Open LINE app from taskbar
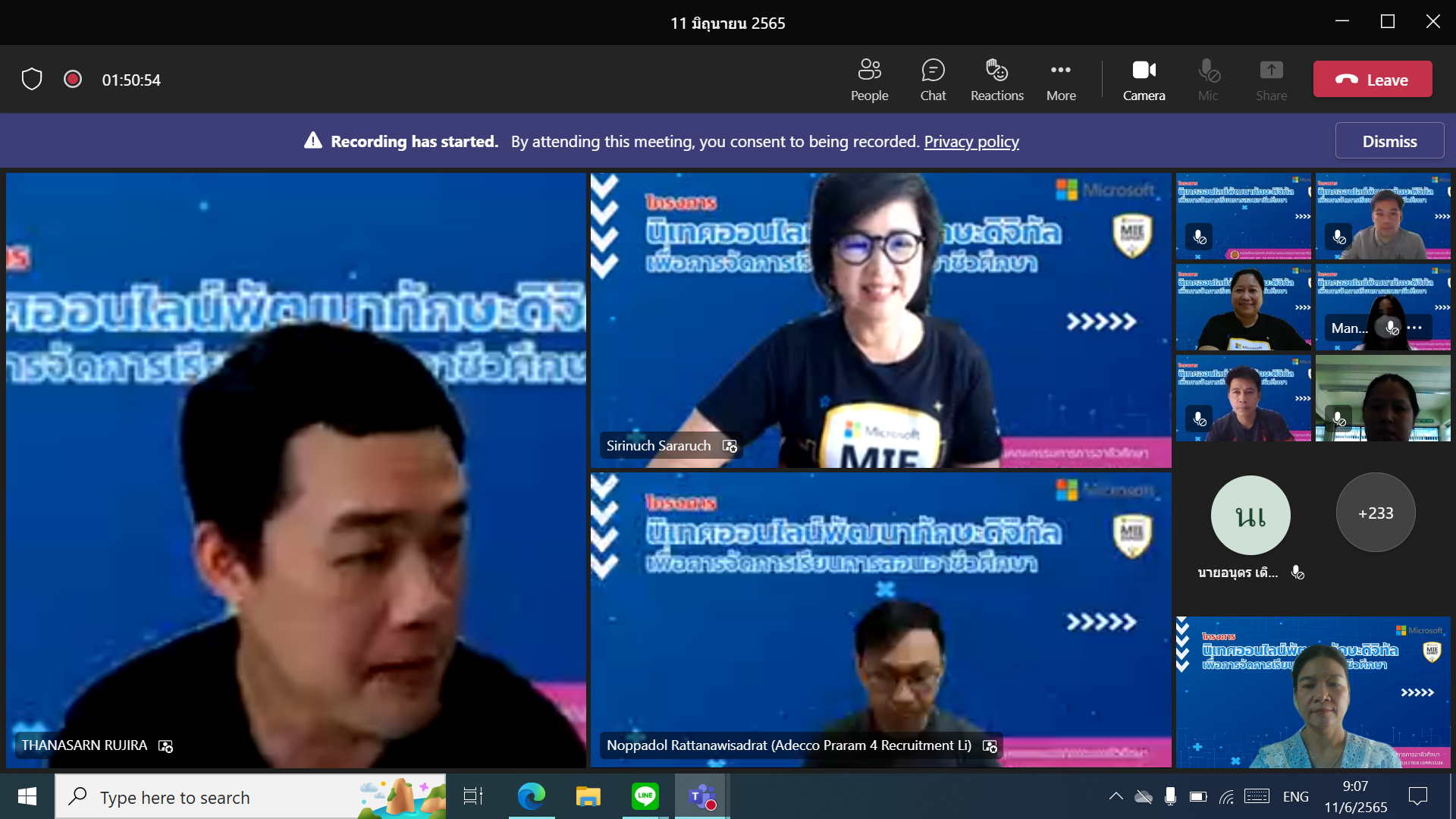The width and height of the screenshot is (1456, 819). 645,796
